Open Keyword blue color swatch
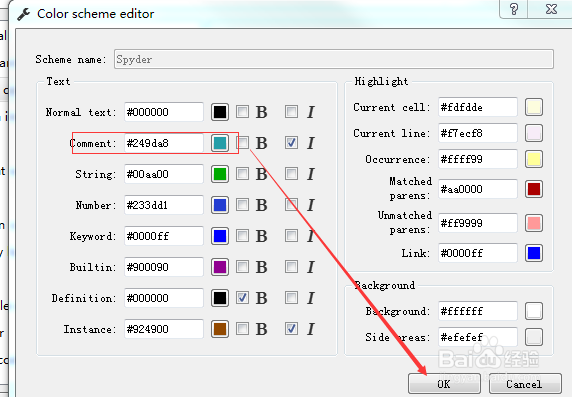Viewport: 572px width, 397px height. tap(220, 236)
